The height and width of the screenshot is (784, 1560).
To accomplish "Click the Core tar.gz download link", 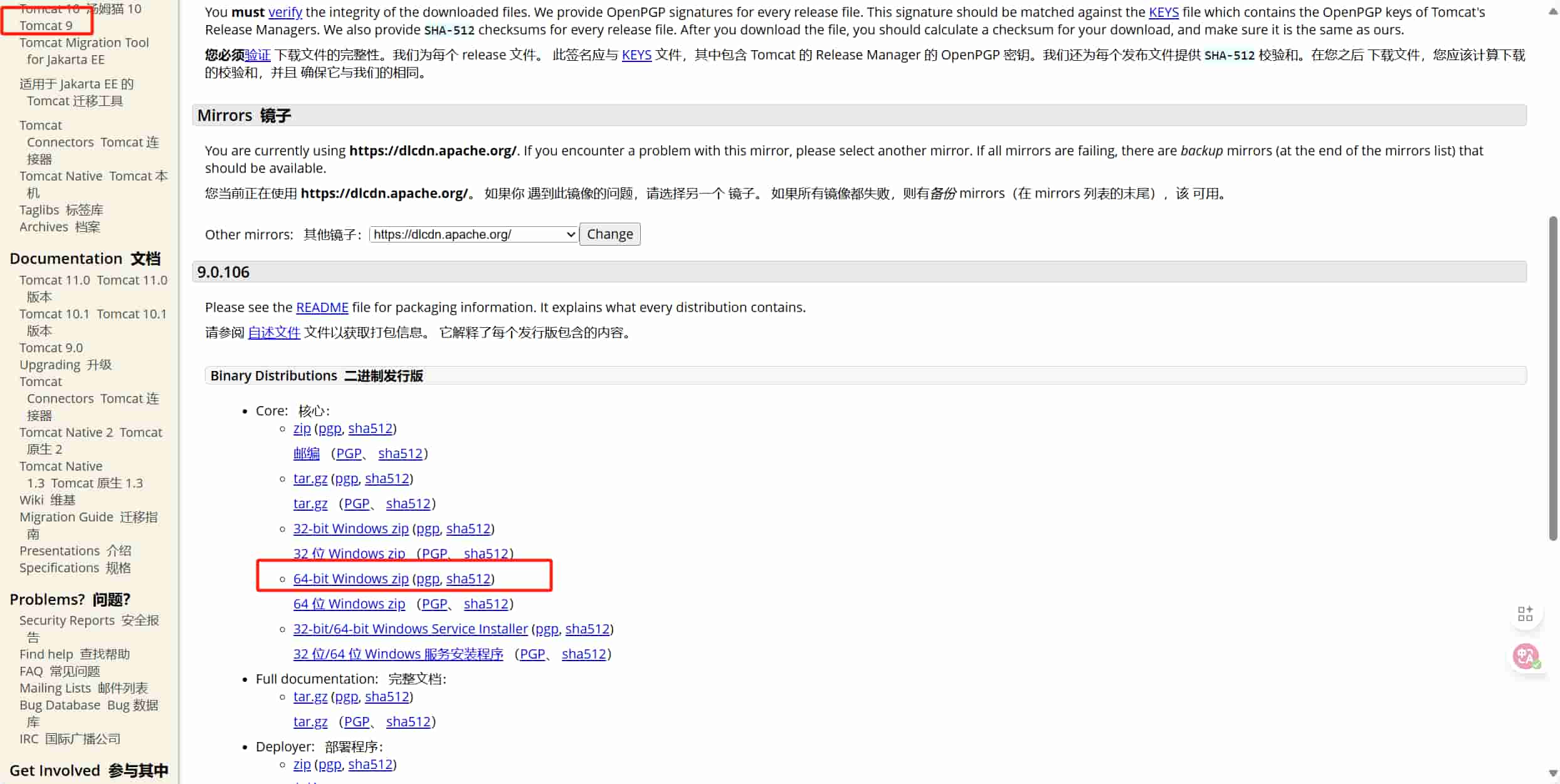I will tap(310, 478).
